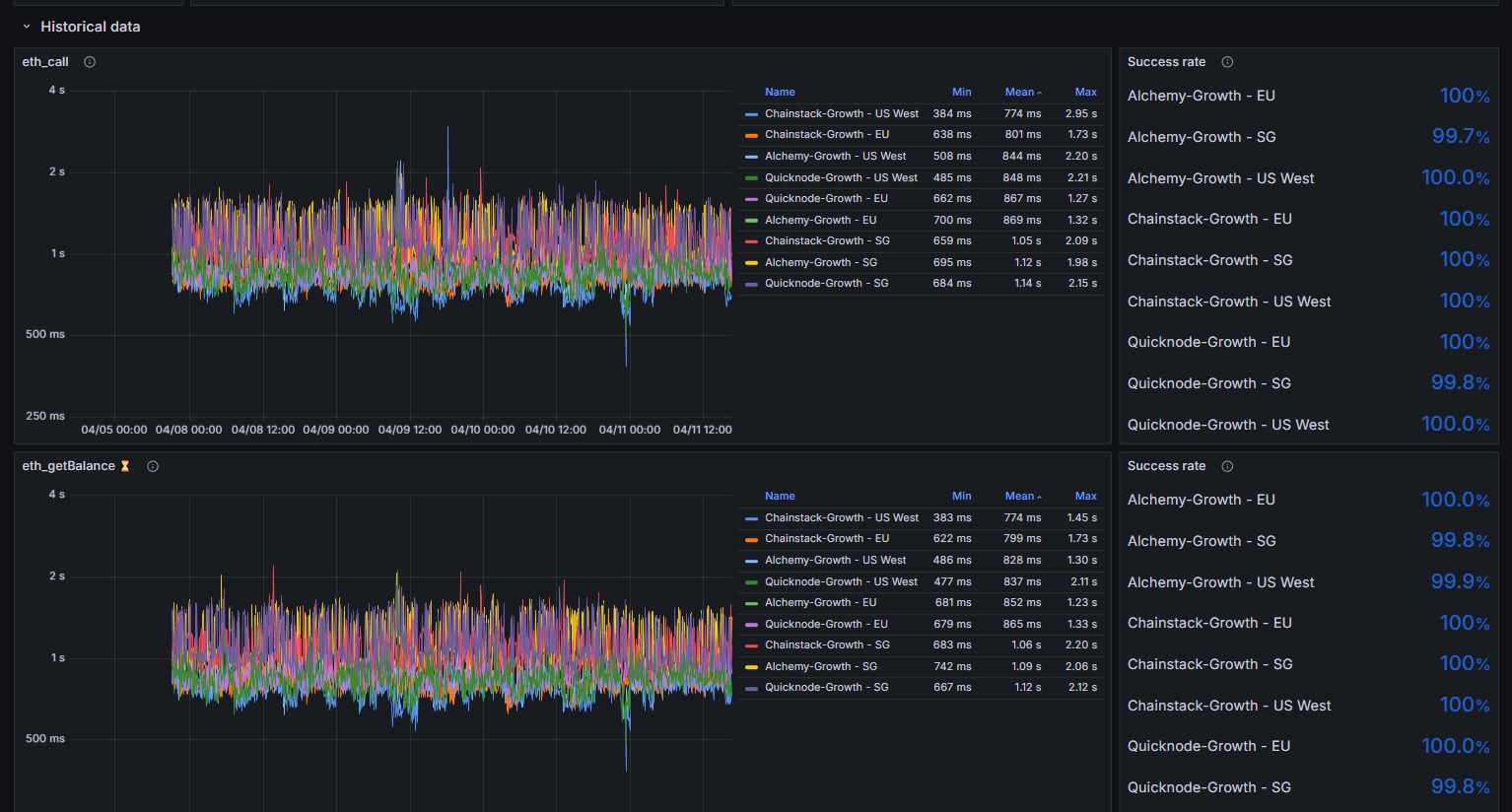
Task: Toggle Alchemy-Growth - EU series in eth_call legend
Action: click(821, 220)
